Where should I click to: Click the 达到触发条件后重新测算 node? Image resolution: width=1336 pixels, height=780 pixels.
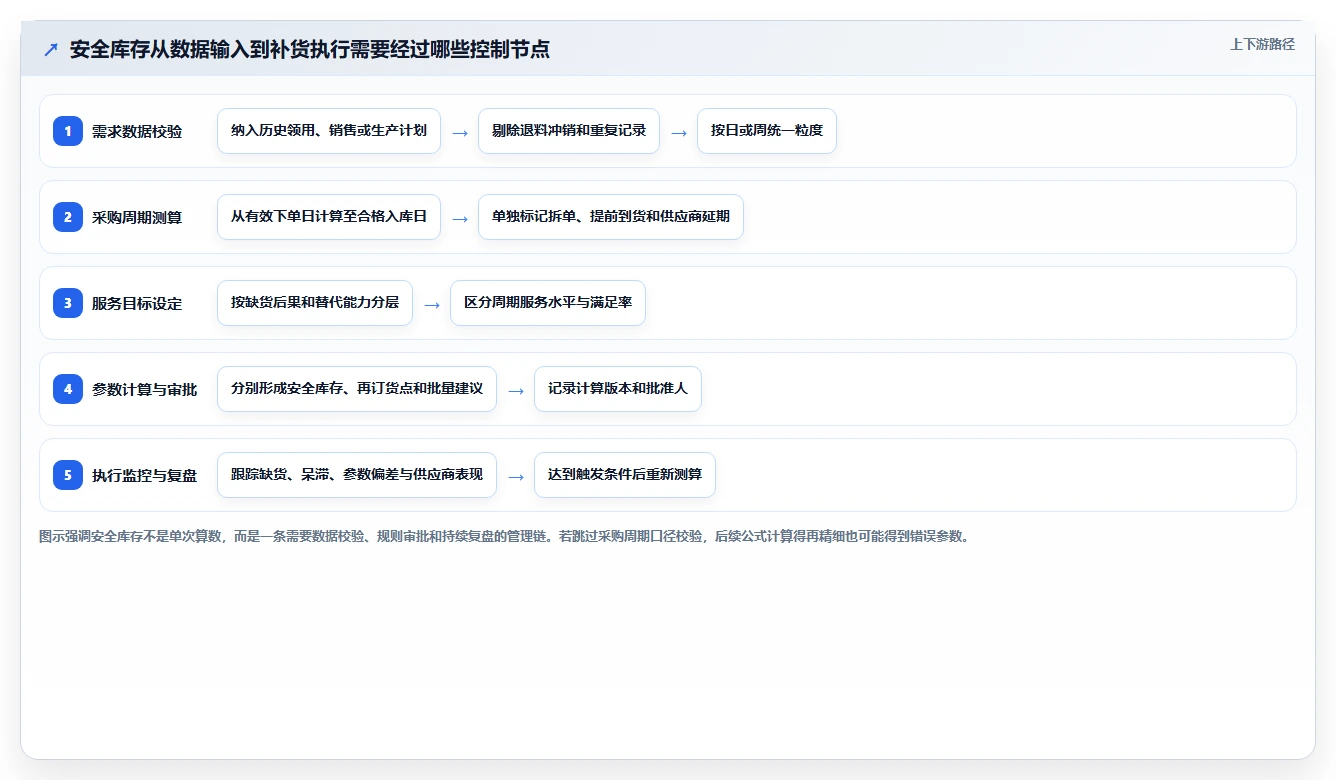click(x=625, y=475)
